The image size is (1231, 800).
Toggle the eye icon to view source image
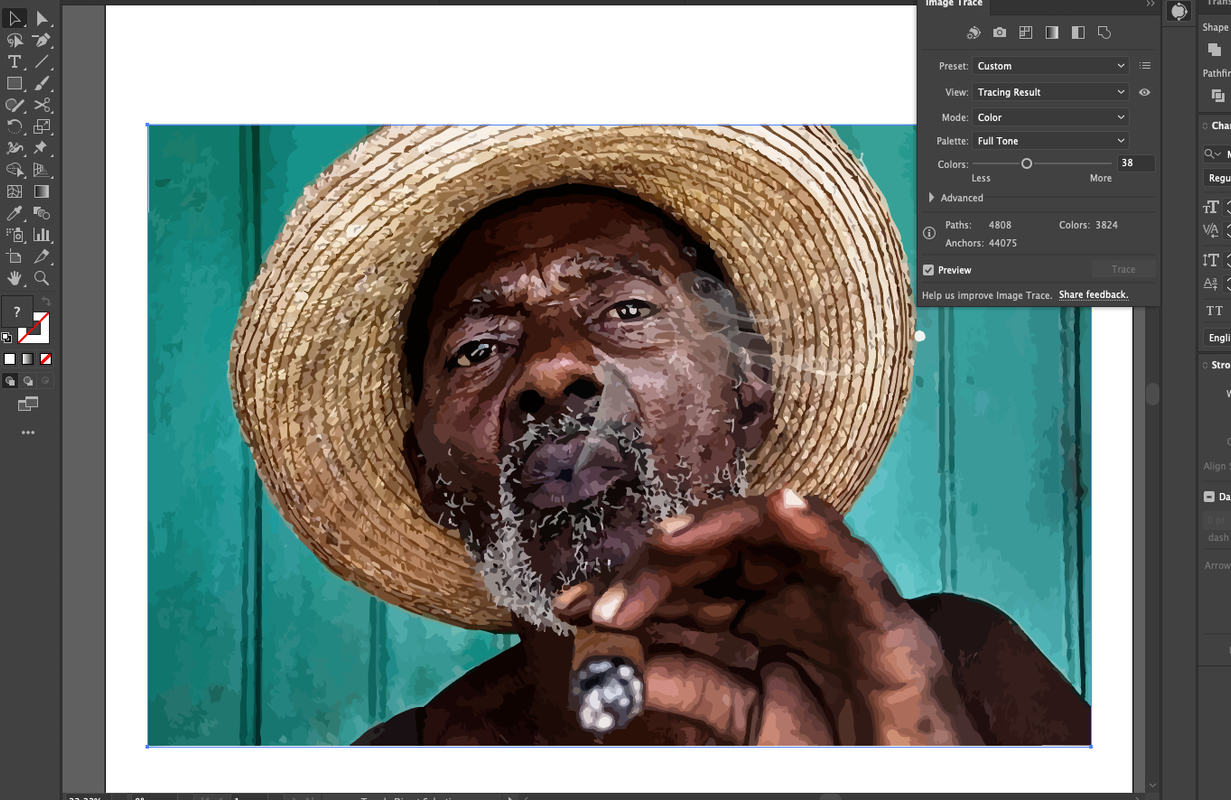click(x=1144, y=92)
